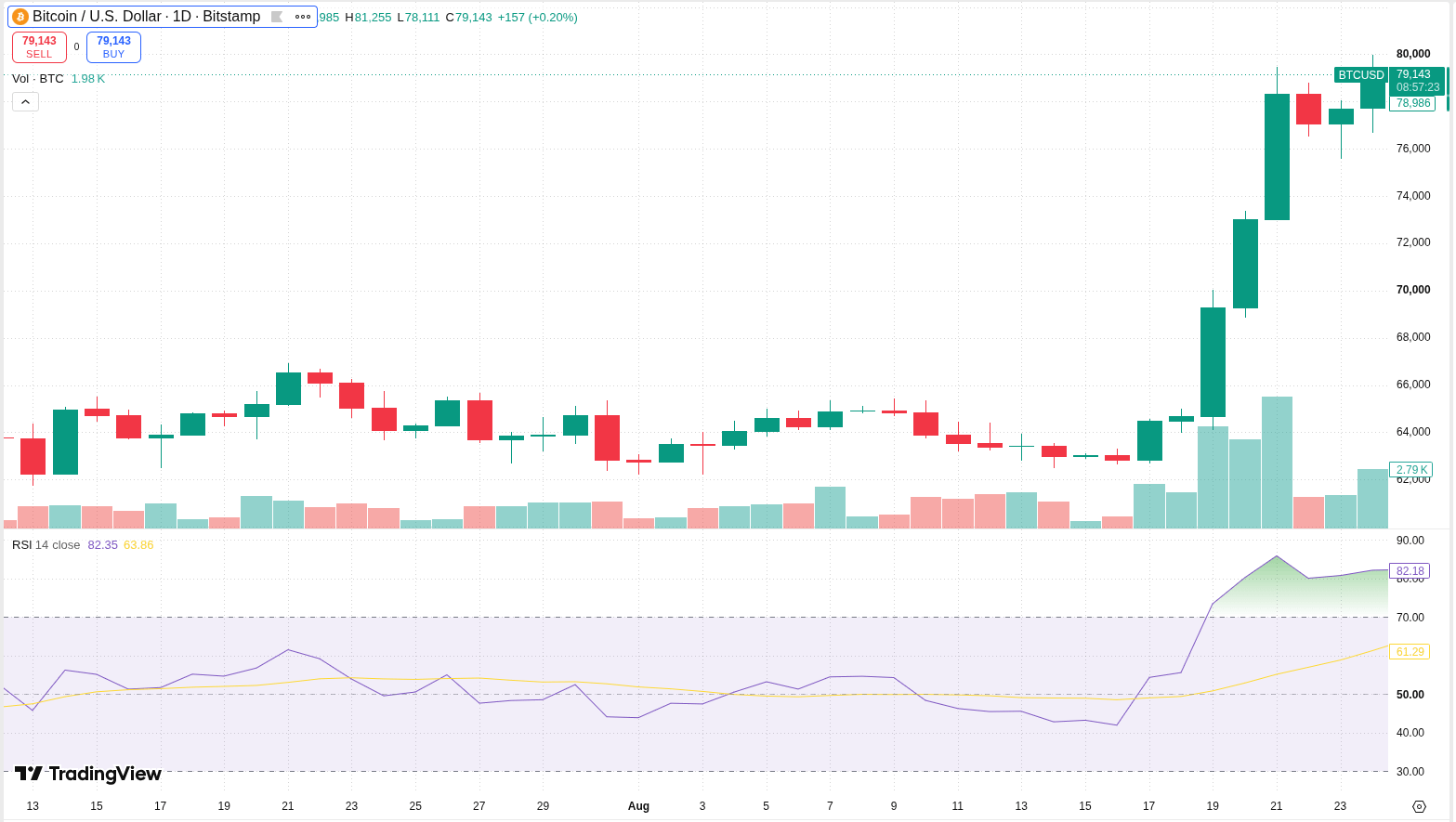
Task: Click the 76,000 price axis label
Action: coord(1413,149)
